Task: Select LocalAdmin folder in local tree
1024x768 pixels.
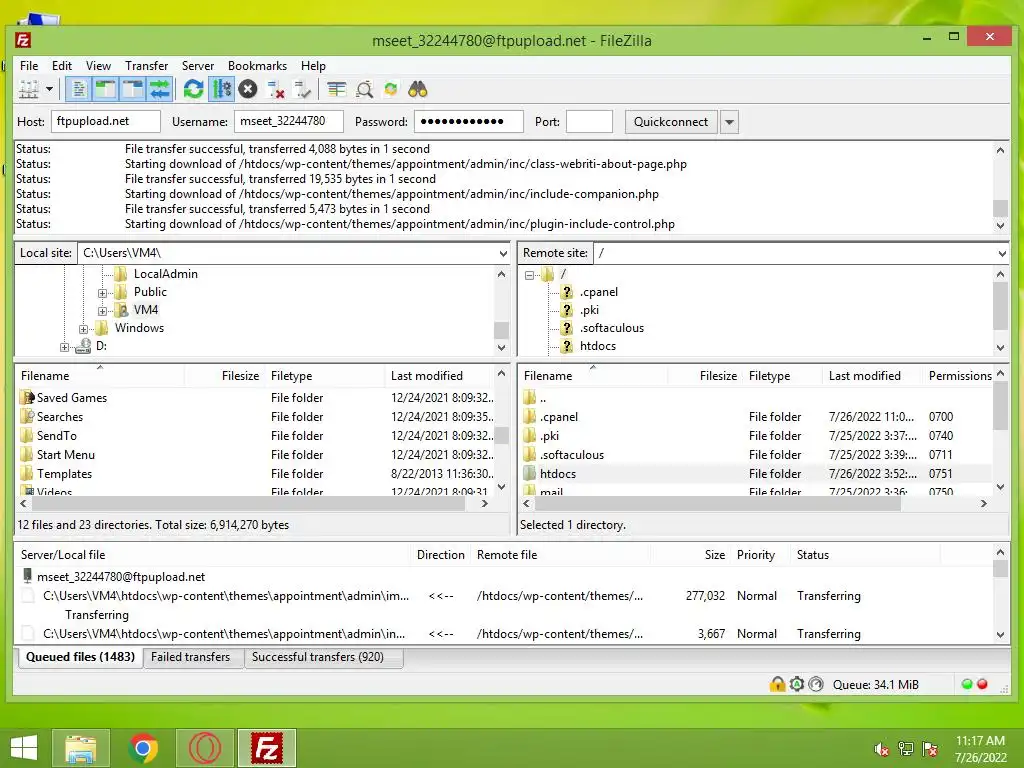Action: [165, 274]
